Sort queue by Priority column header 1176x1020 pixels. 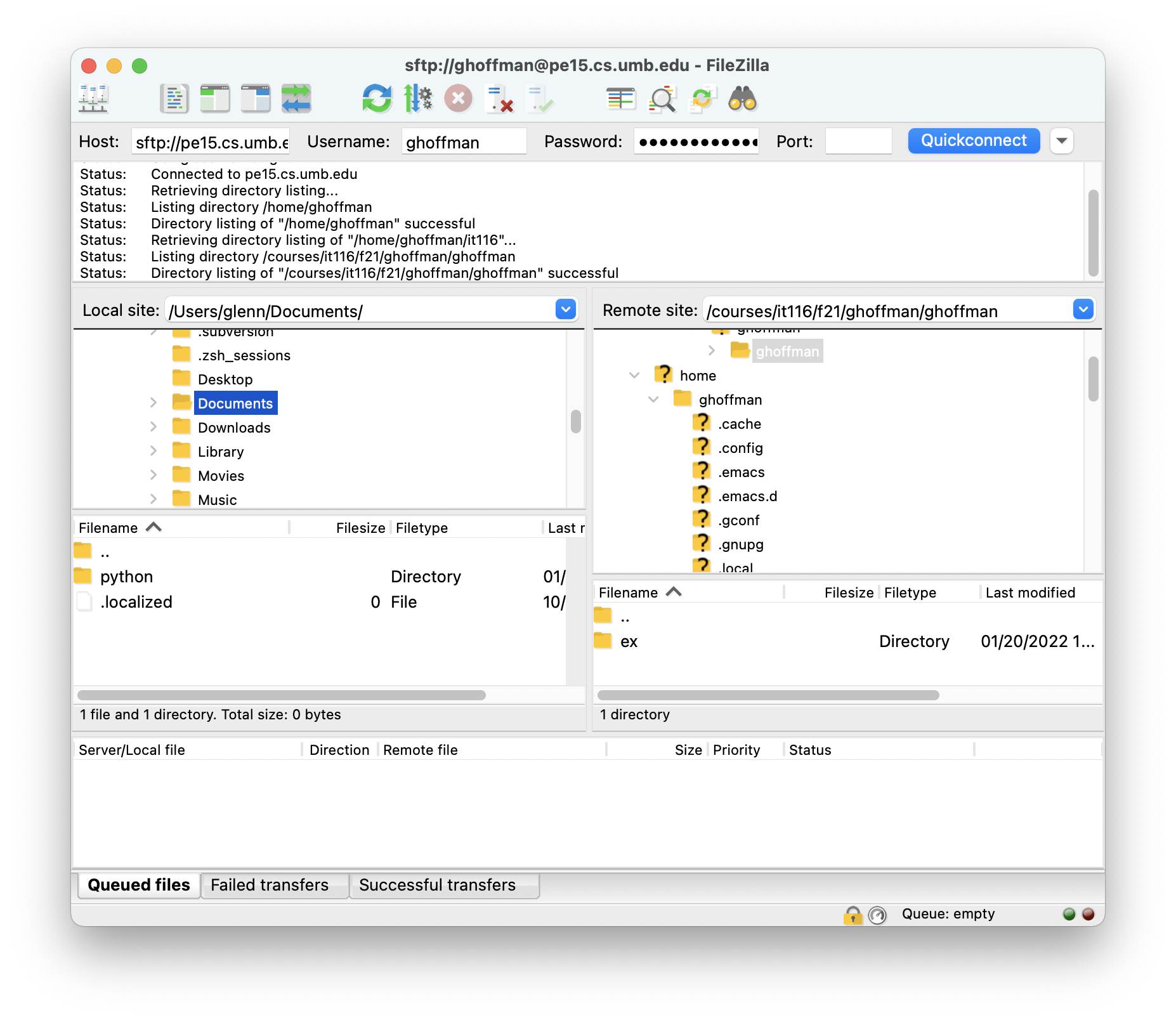[x=736, y=750]
